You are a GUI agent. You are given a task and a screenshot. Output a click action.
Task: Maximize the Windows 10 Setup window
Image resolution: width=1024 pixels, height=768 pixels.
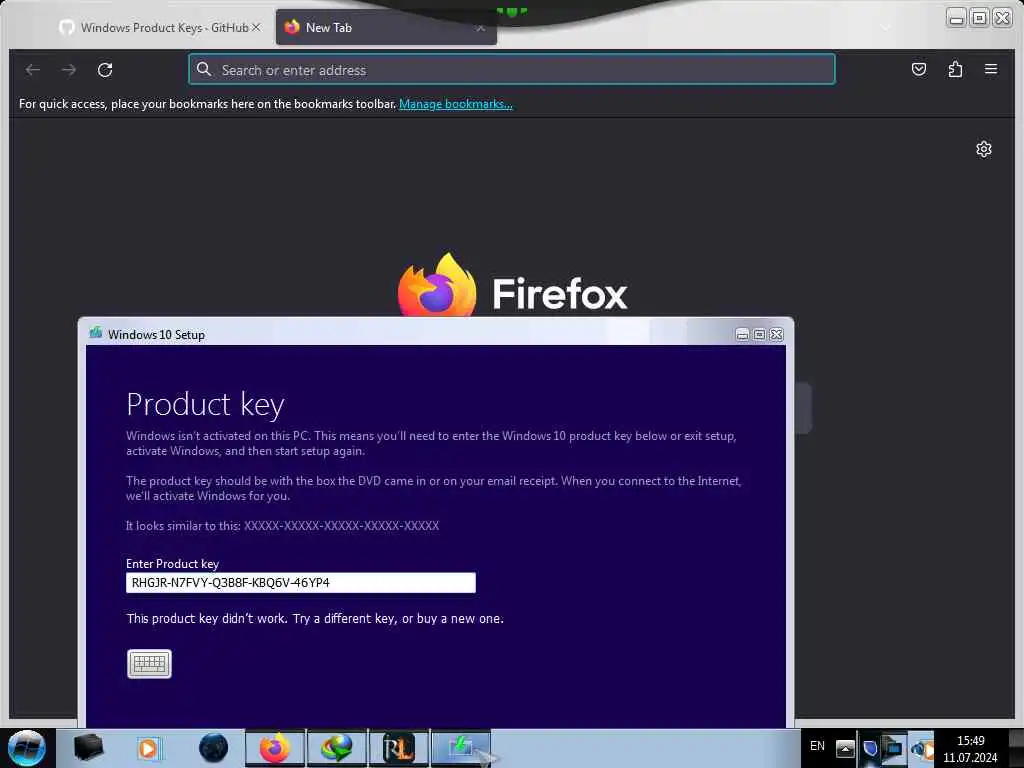pos(760,334)
